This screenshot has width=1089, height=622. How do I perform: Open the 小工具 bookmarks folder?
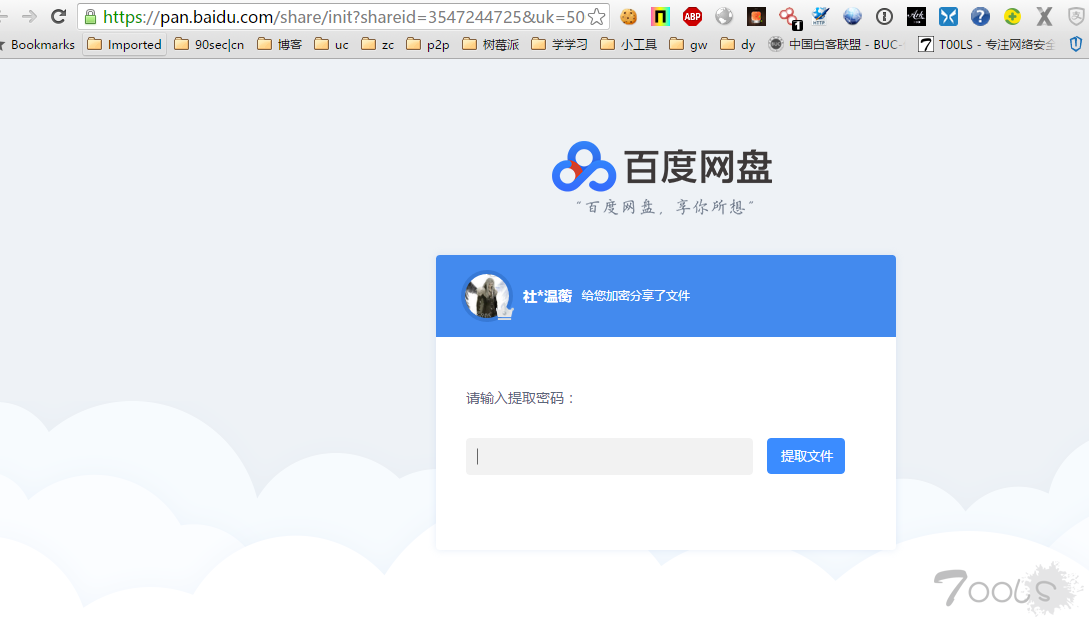pos(629,44)
